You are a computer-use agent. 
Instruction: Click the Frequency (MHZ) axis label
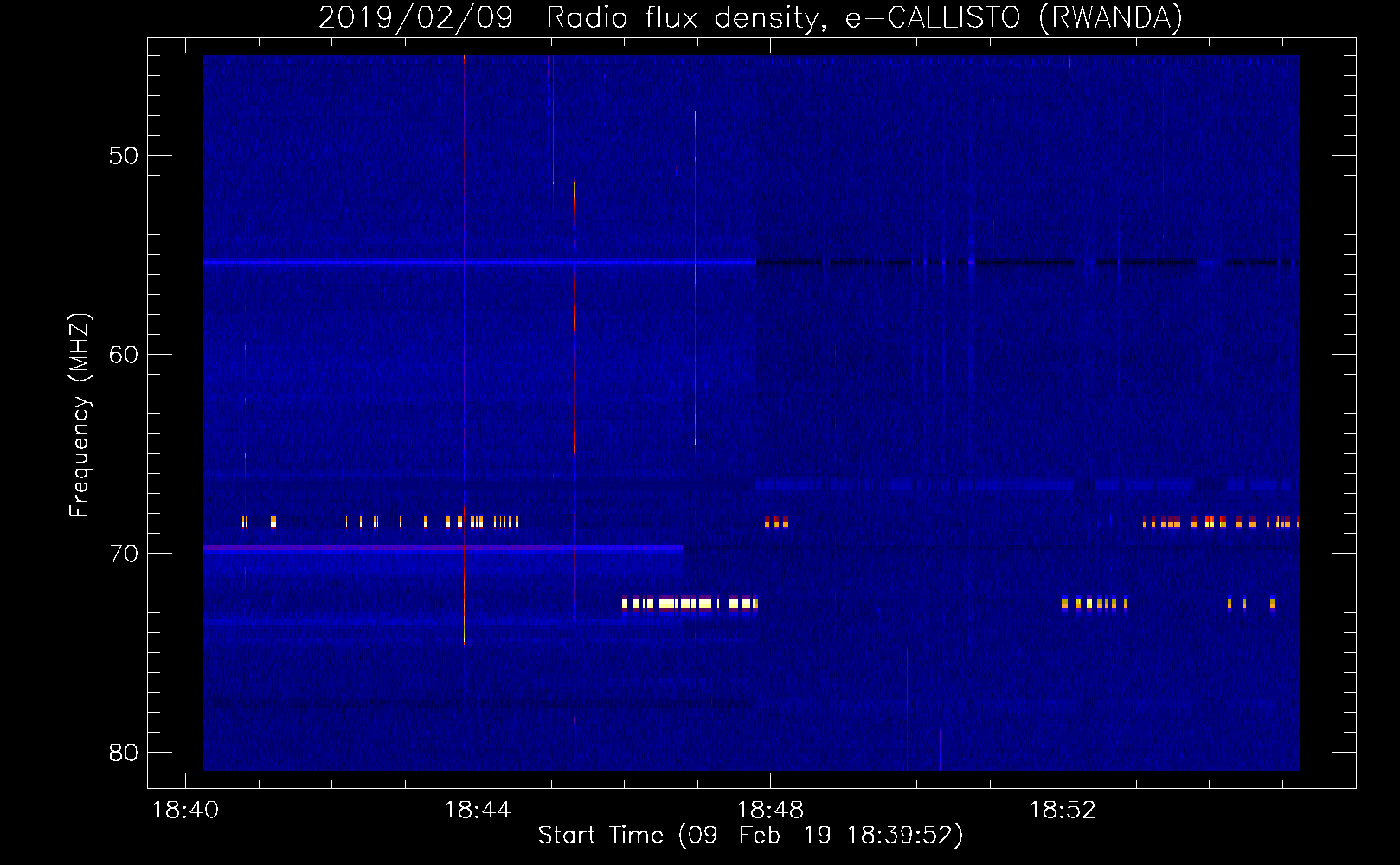(79, 414)
